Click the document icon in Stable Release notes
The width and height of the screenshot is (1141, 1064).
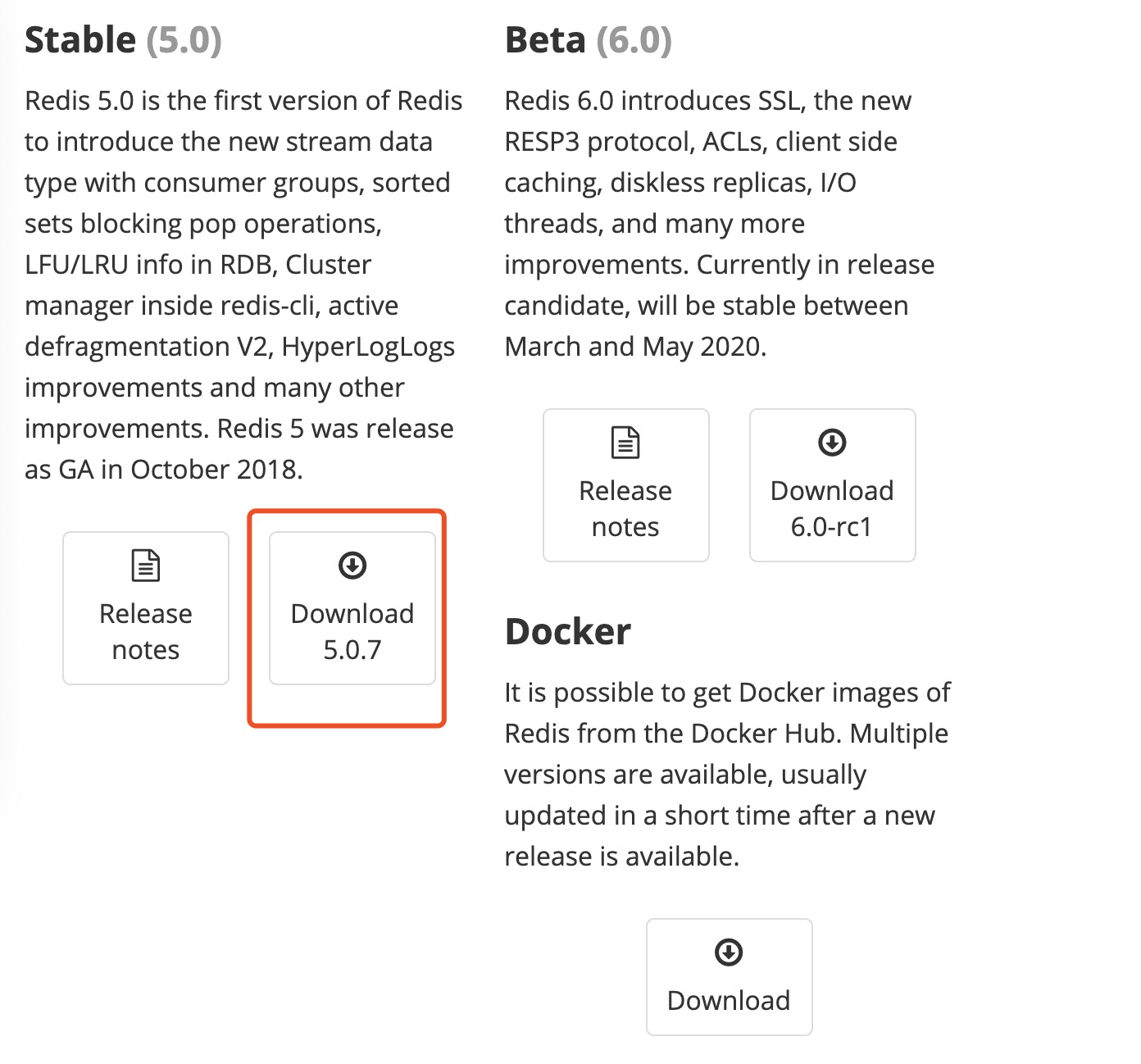tap(146, 566)
